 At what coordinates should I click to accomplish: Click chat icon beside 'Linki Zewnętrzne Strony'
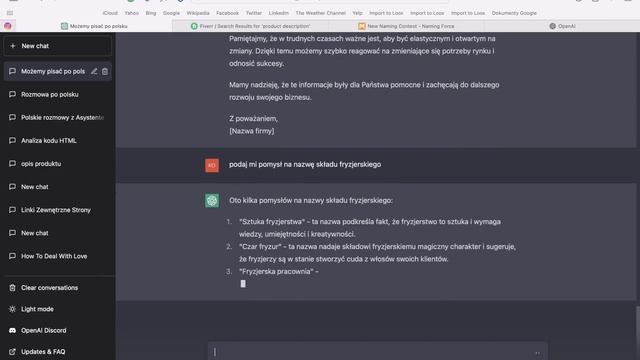(x=12, y=210)
